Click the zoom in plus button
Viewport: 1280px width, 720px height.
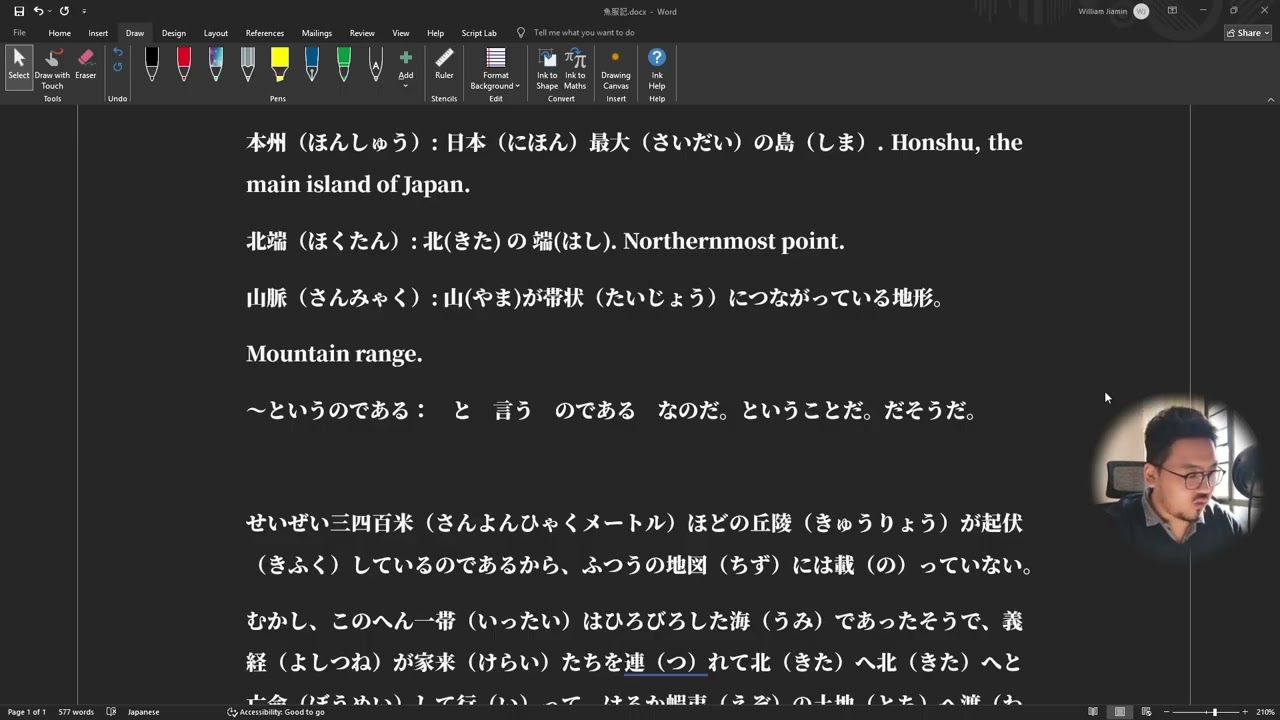1247,712
